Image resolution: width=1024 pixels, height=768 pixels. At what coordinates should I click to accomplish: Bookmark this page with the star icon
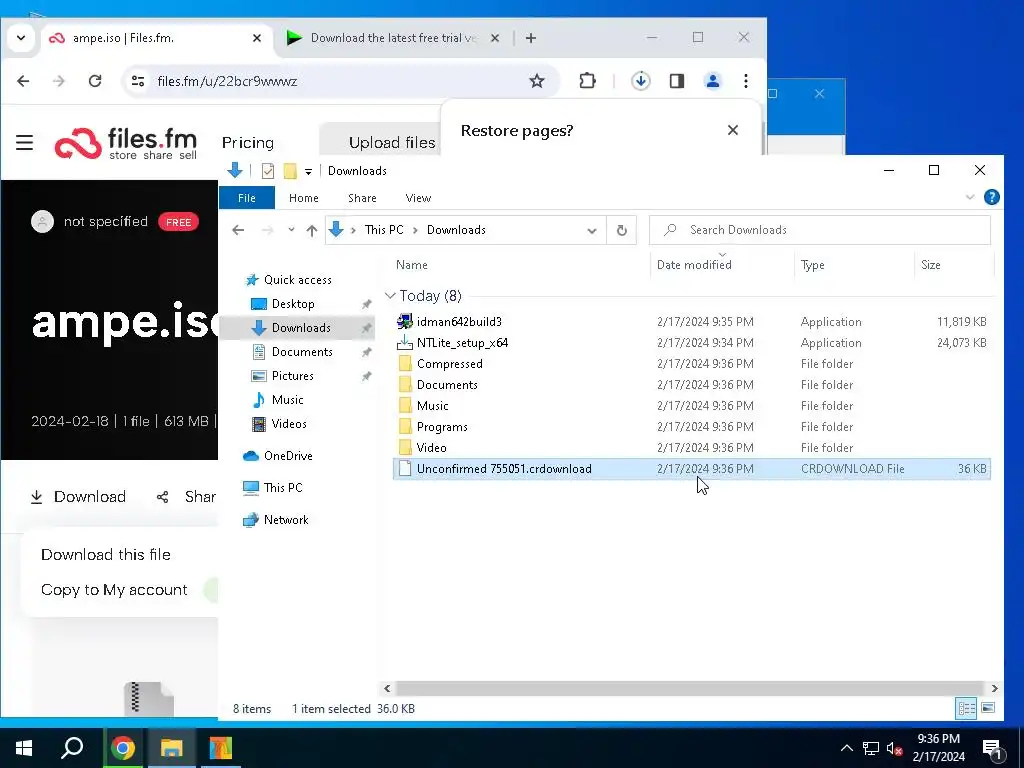click(537, 81)
